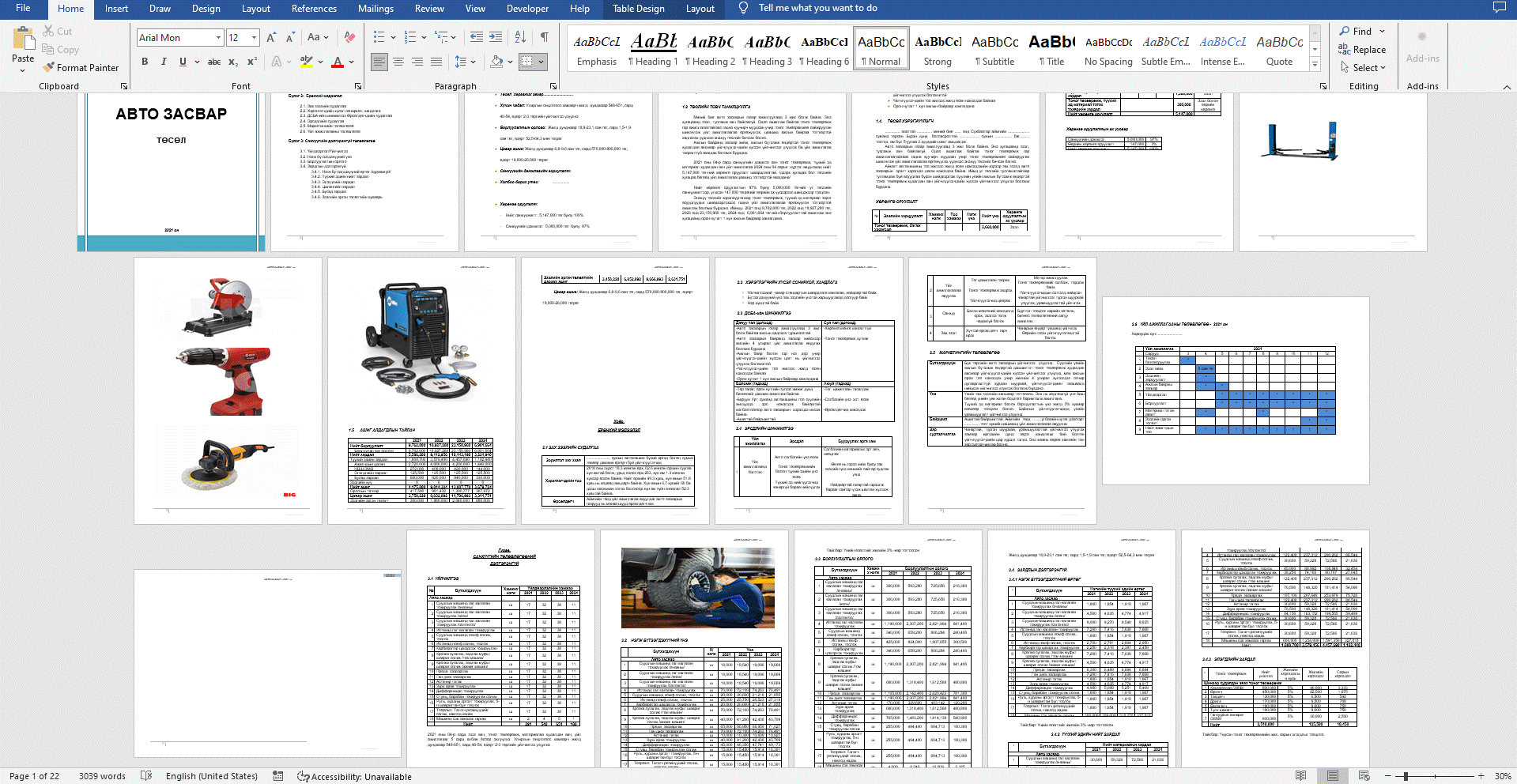Apply Heading 1 style
This screenshot has width=1517, height=784.
coord(653,49)
